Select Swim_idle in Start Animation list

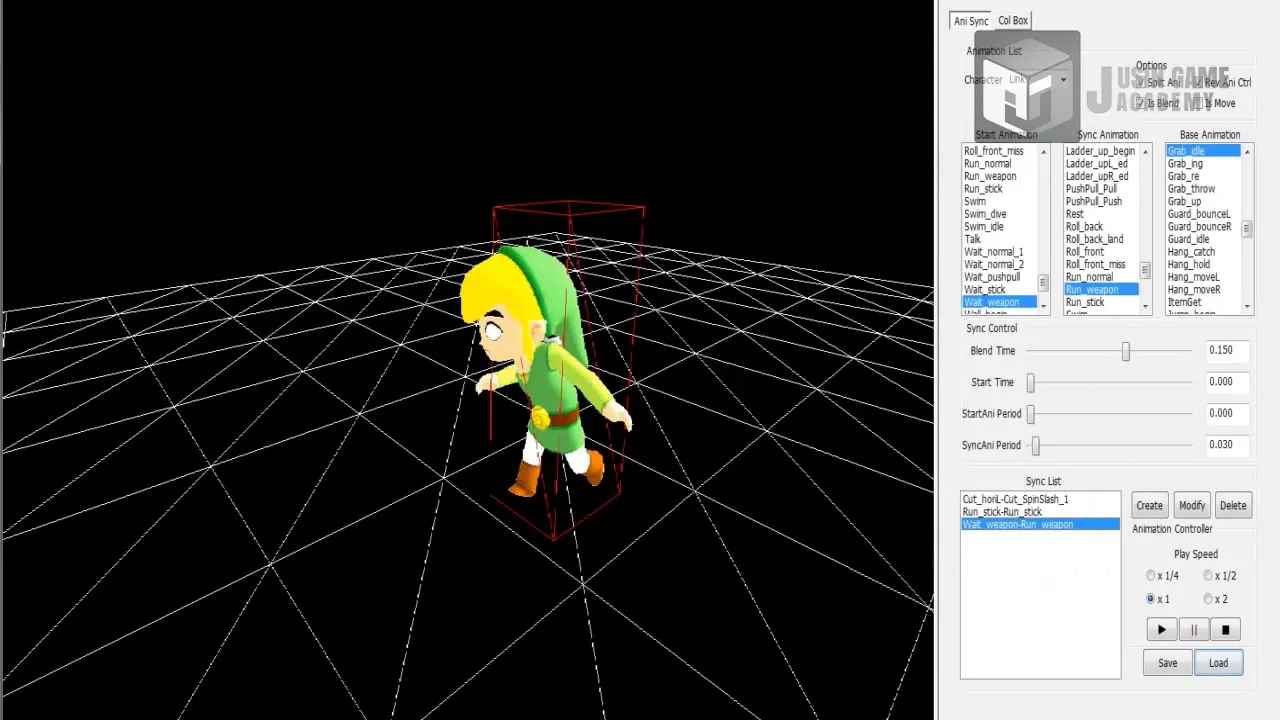click(x=1001, y=227)
